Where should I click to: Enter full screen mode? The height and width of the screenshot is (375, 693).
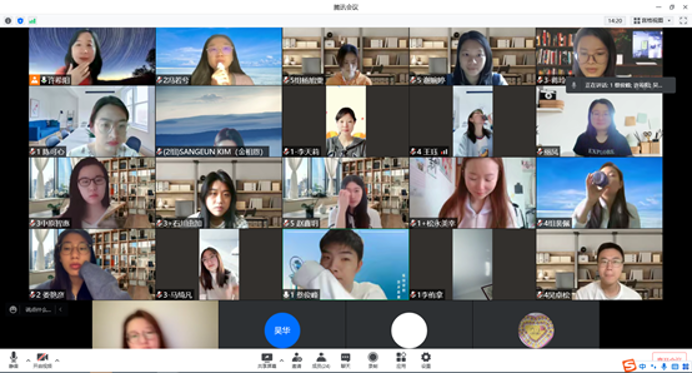(683, 21)
